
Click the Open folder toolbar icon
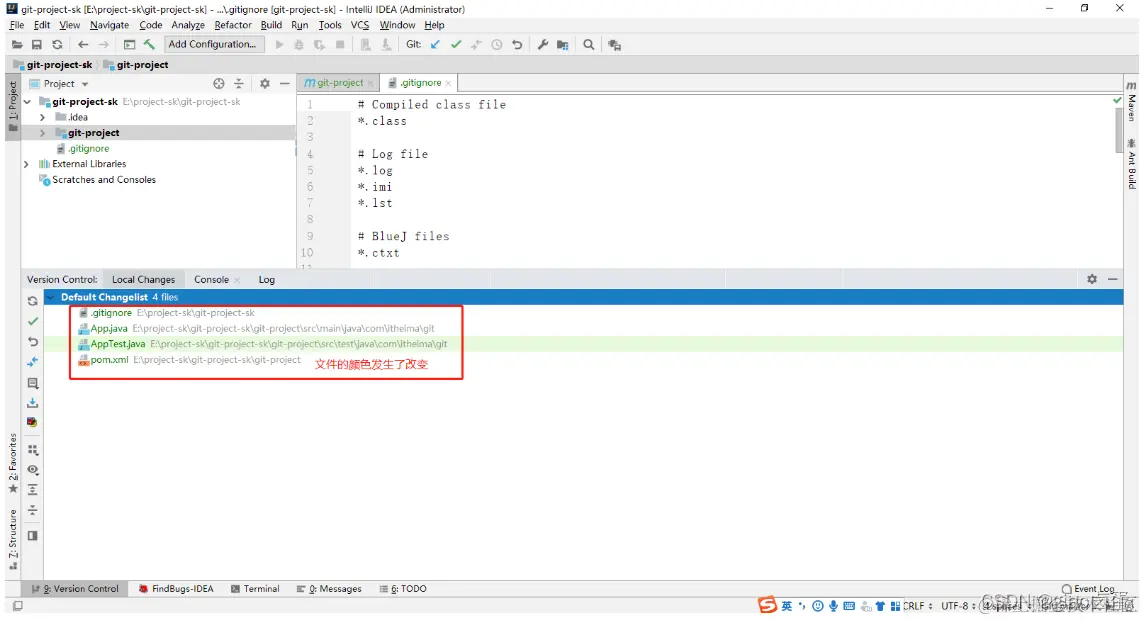click(17, 45)
